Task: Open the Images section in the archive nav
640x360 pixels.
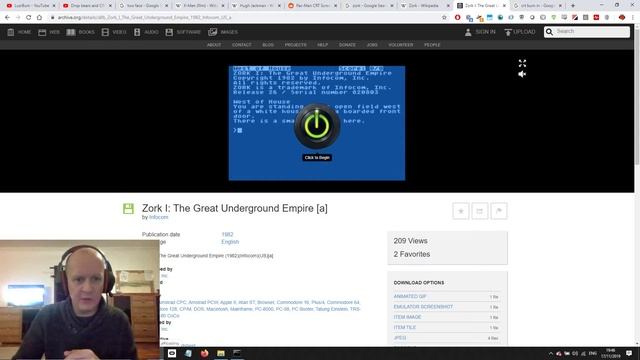Action: (x=223, y=32)
